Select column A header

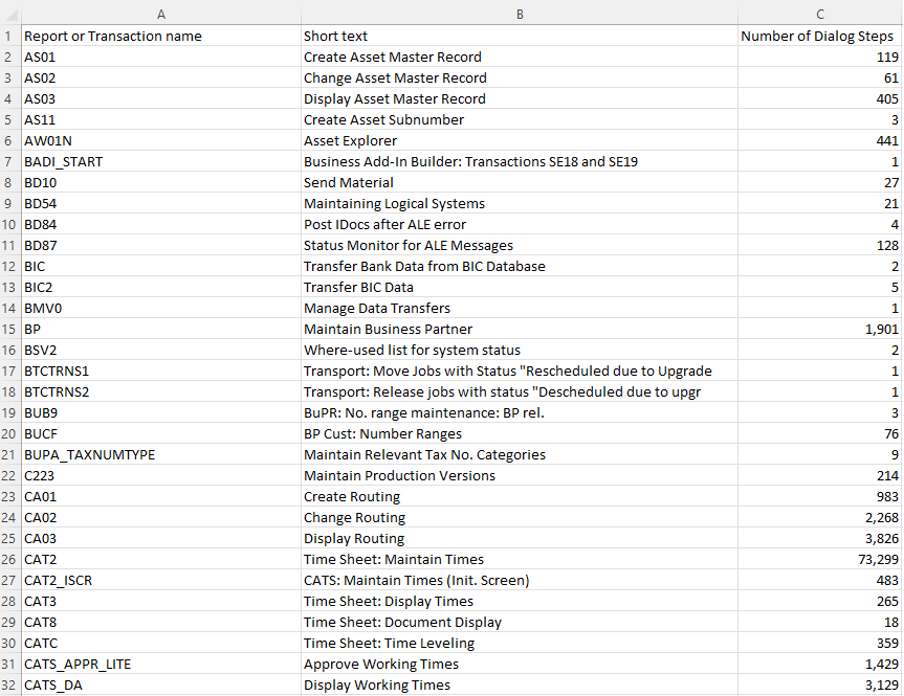(x=160, y=13)
